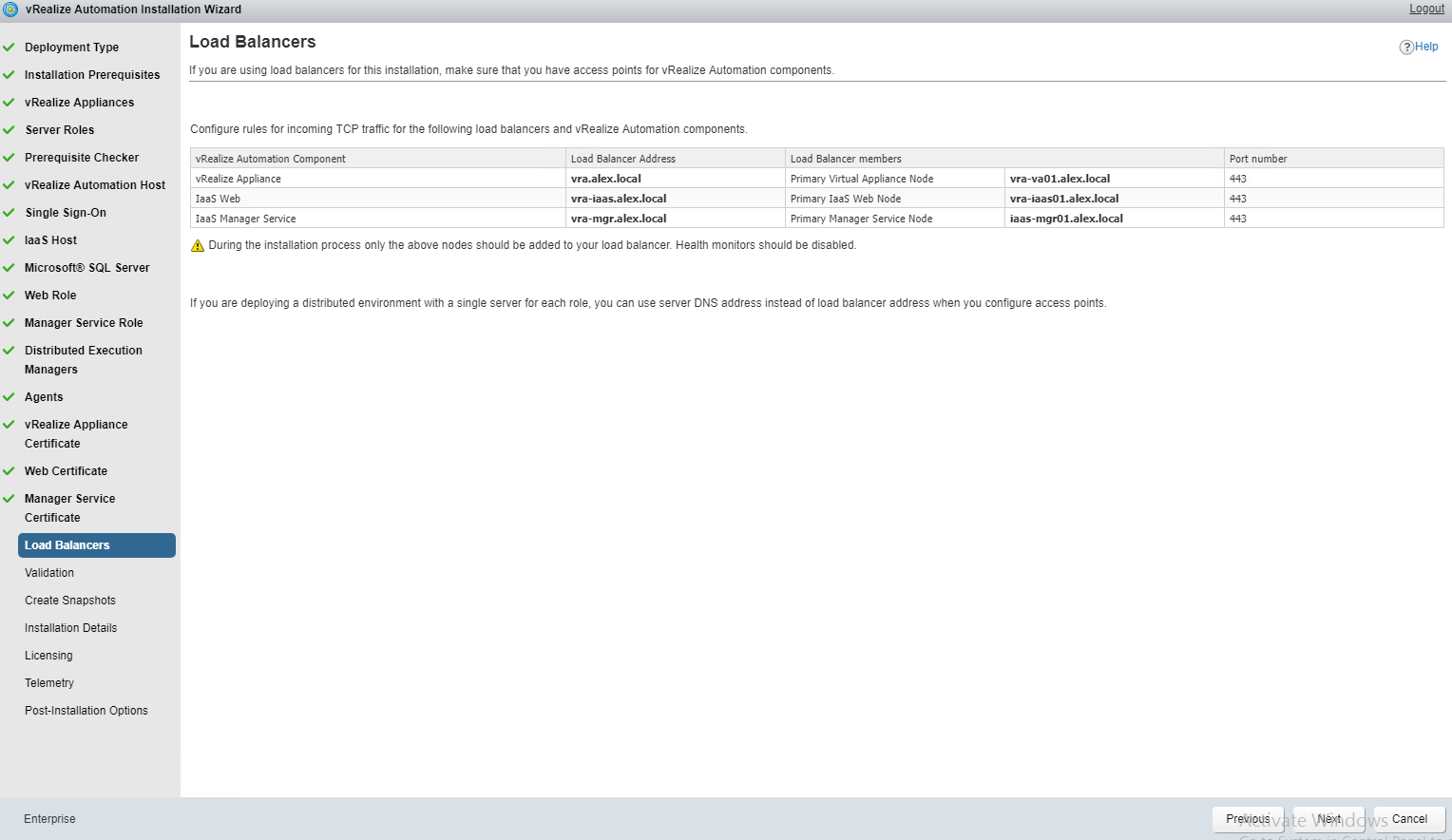Click the checkmark beside Web Role

pos(9,295)
